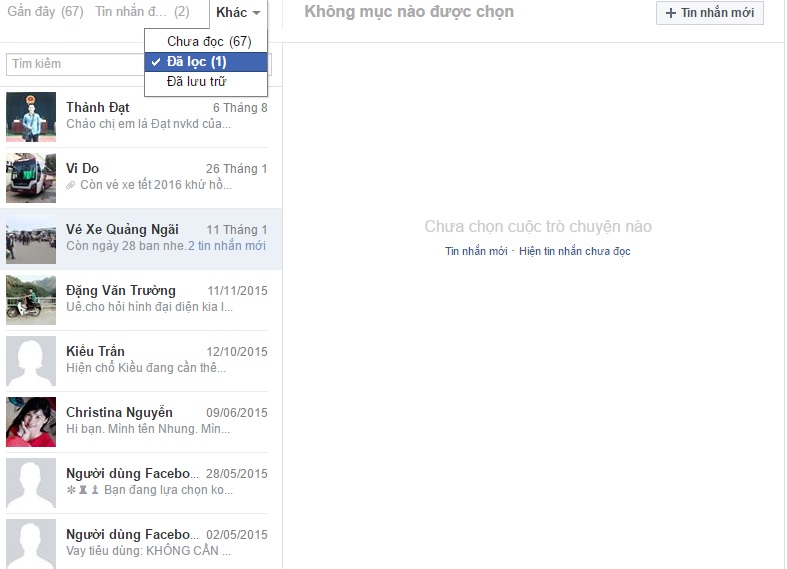Click the 2 tin nhắn mới indicator

(x=227, y=246)
